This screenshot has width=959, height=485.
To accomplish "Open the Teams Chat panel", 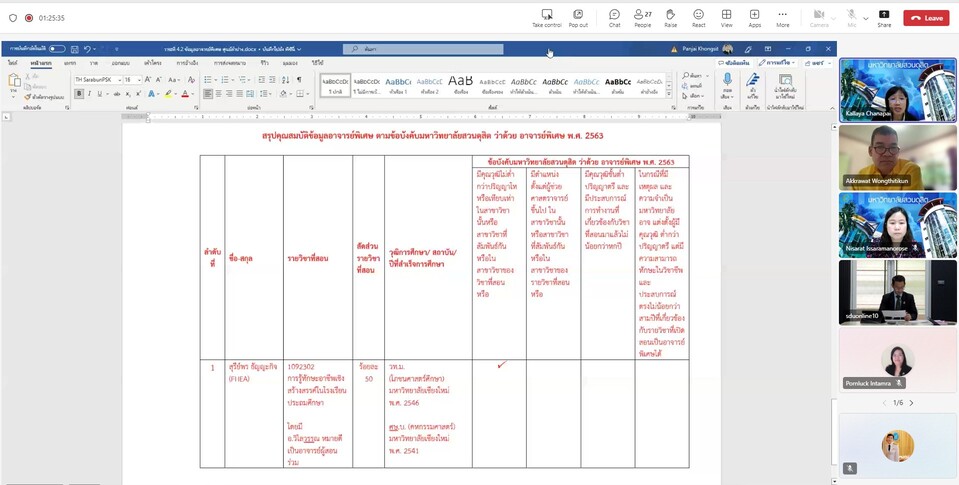I will tap(614, 18).
